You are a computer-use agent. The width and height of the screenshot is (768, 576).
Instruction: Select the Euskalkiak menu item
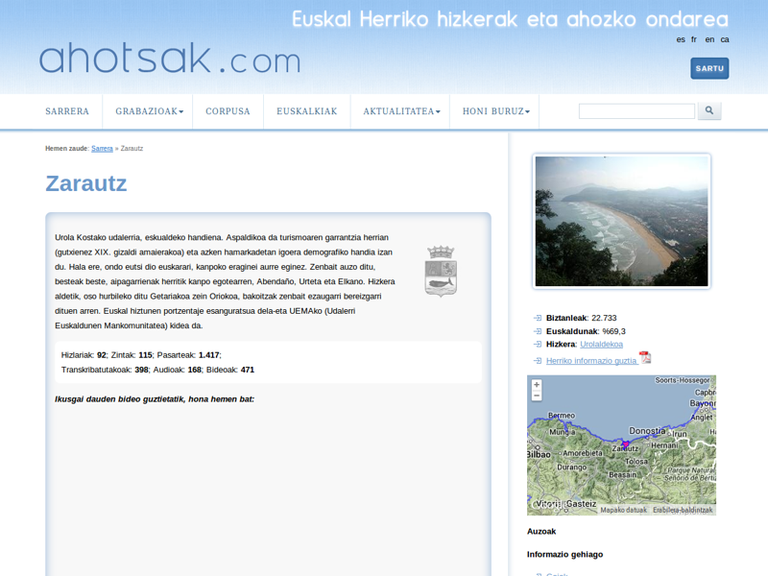pos(307,111)
